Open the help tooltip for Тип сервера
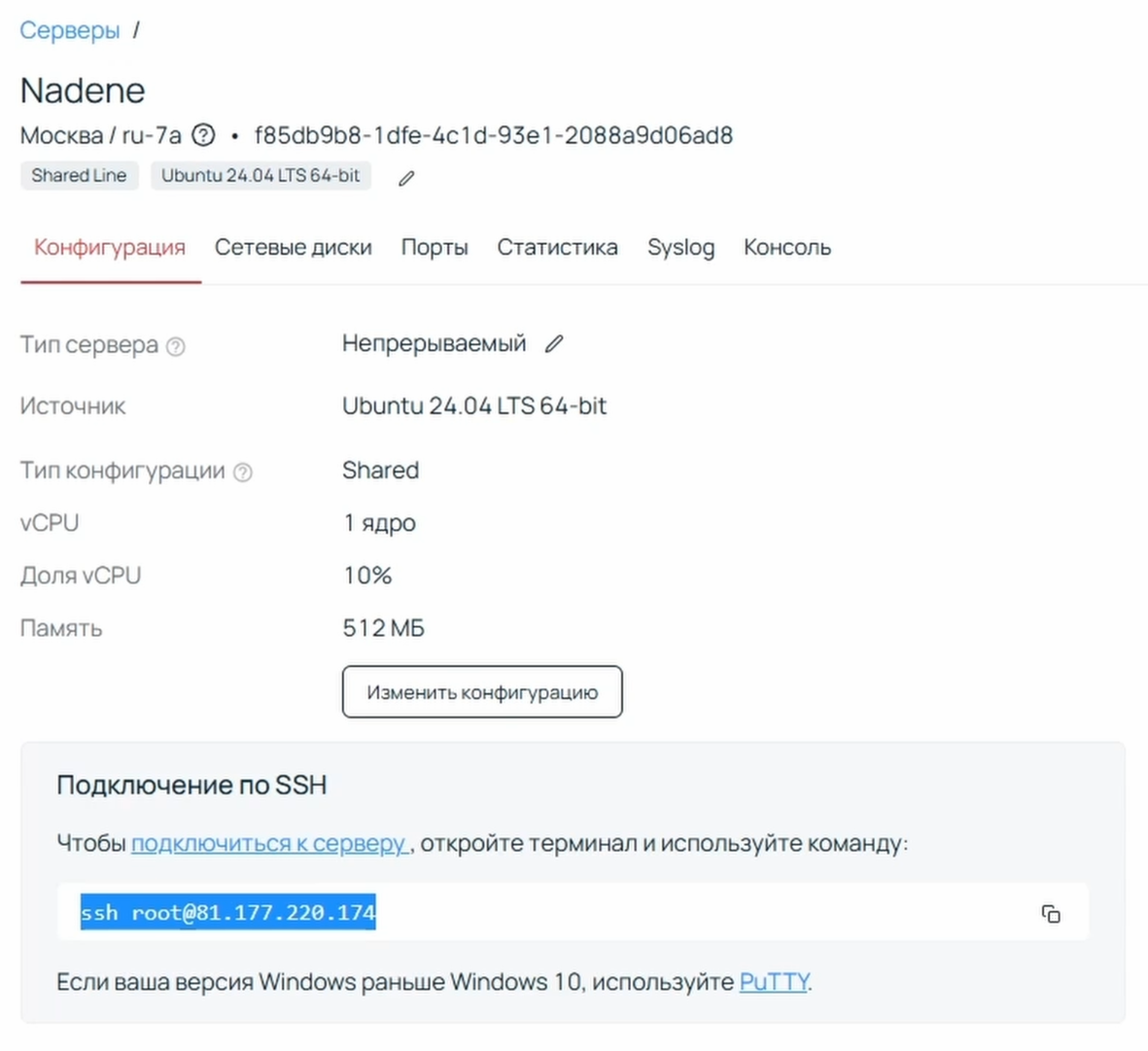 176,346
